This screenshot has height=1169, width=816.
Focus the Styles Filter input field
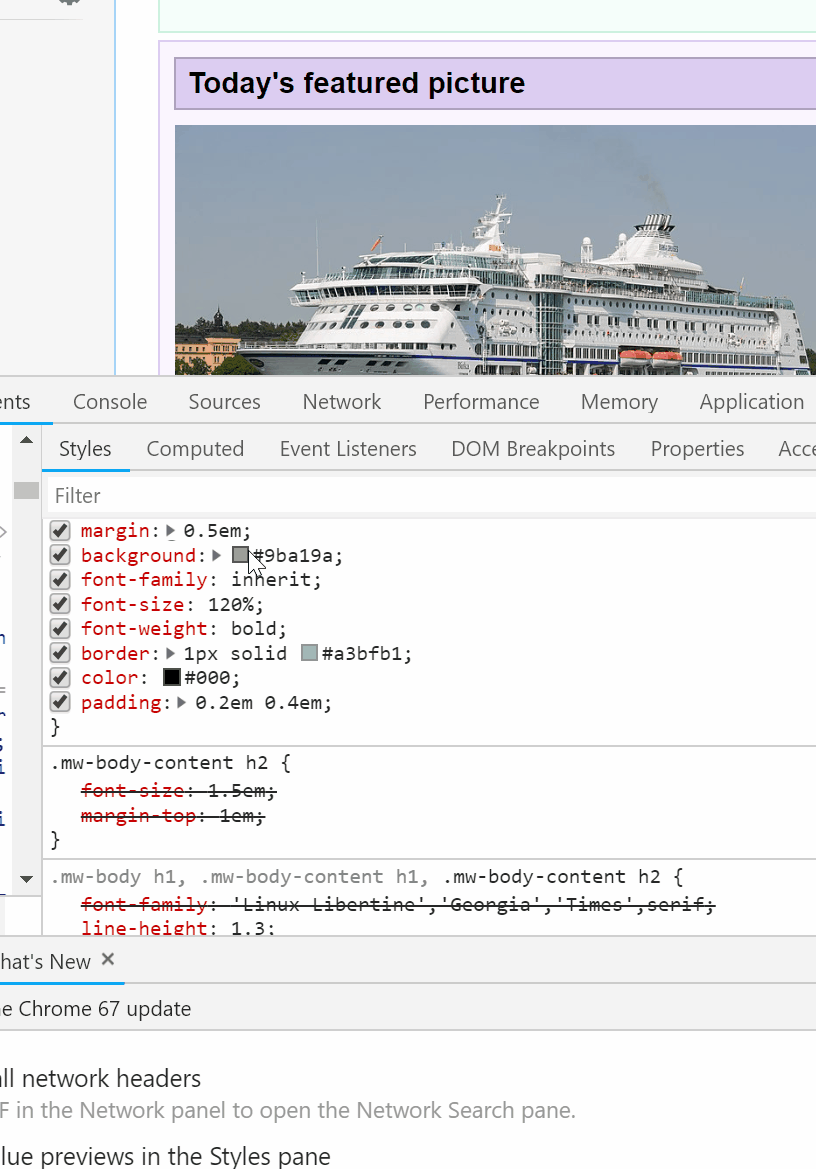[x=430, y=496]
